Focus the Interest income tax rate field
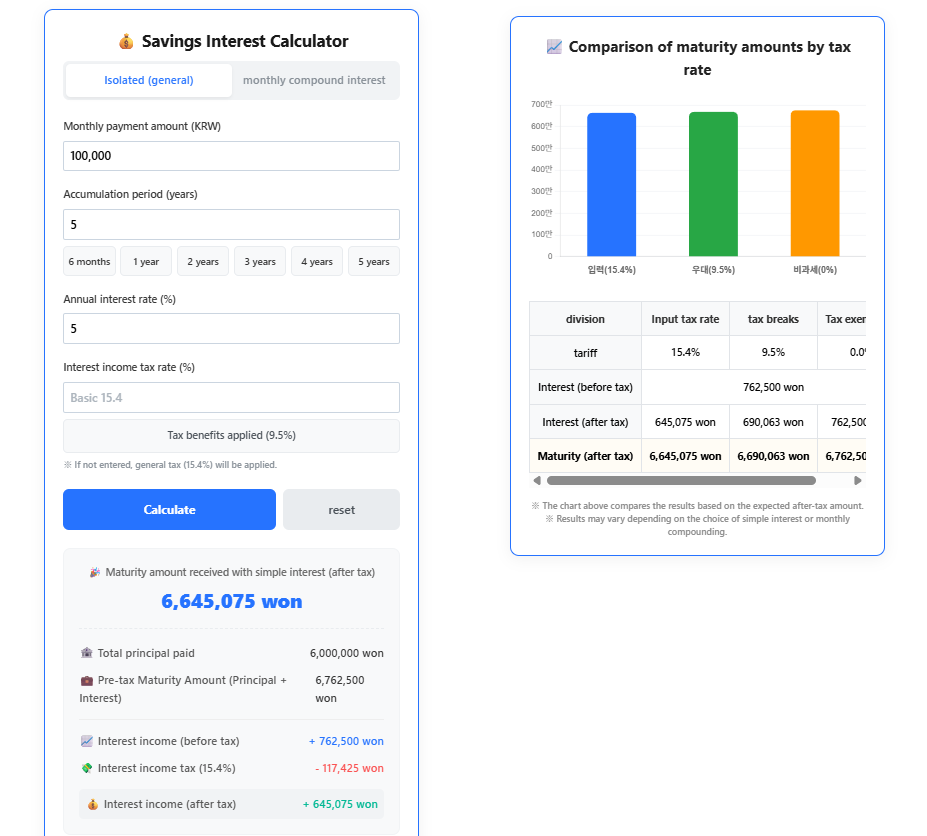The width and height of the screenshot is (927, 836). coord(231,397)
